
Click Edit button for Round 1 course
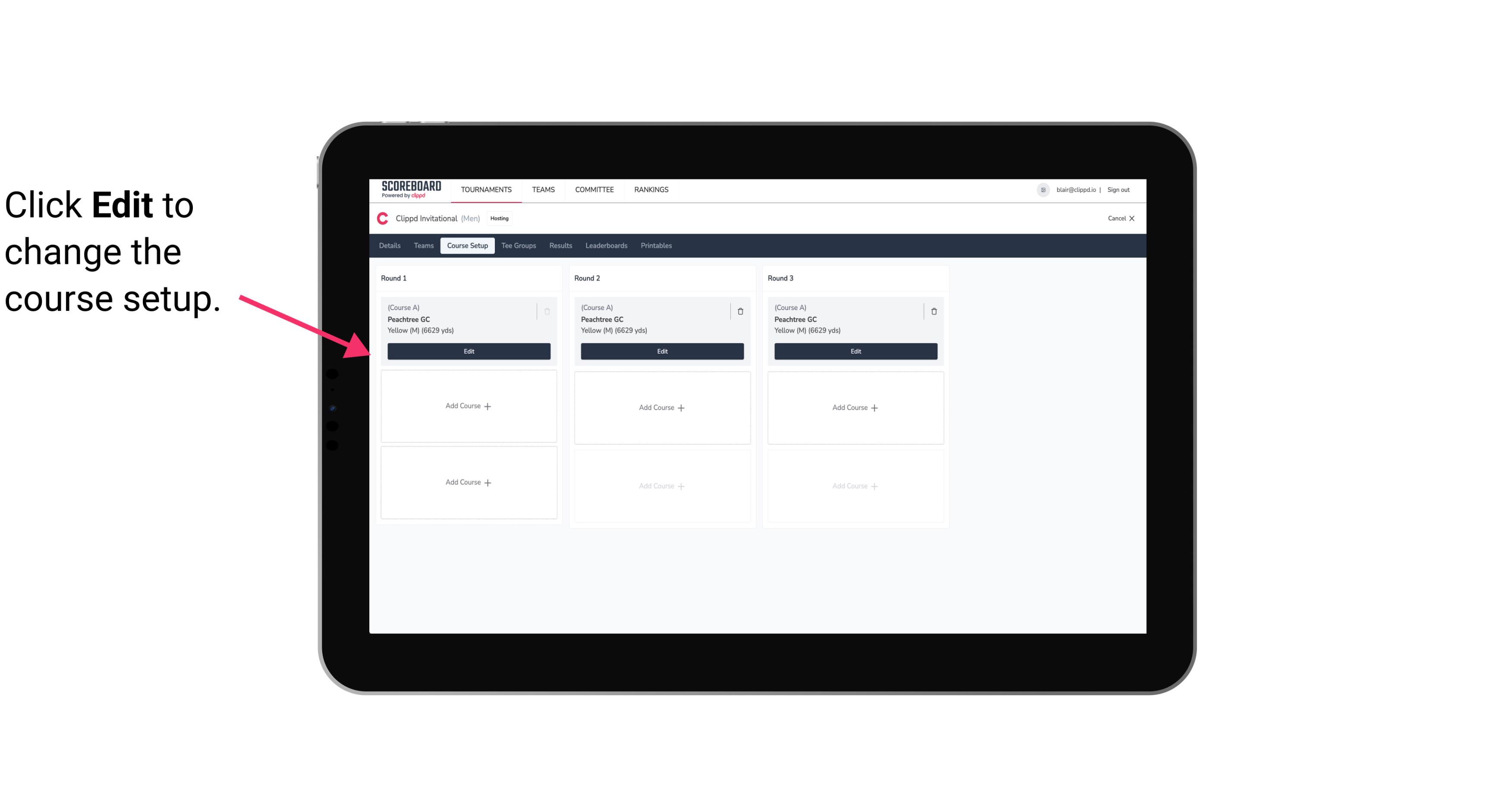pos(468,350)
